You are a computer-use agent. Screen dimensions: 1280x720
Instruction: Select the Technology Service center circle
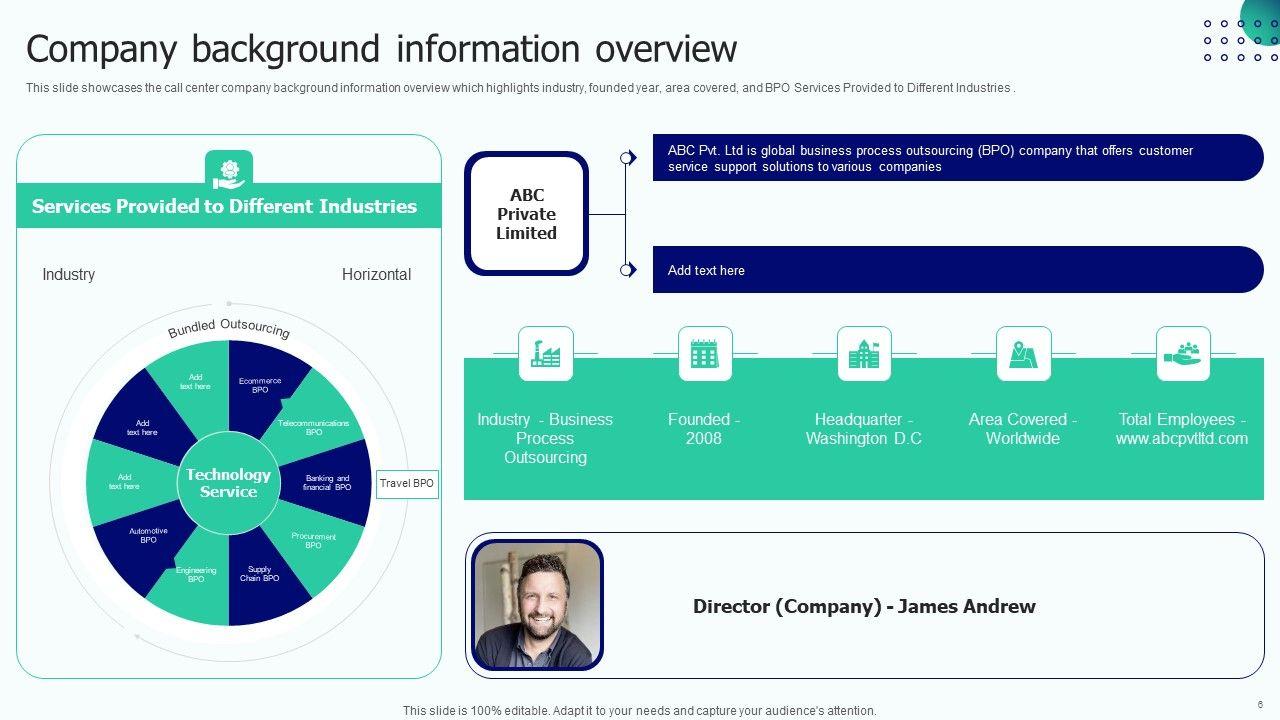[x=229, y=483]
